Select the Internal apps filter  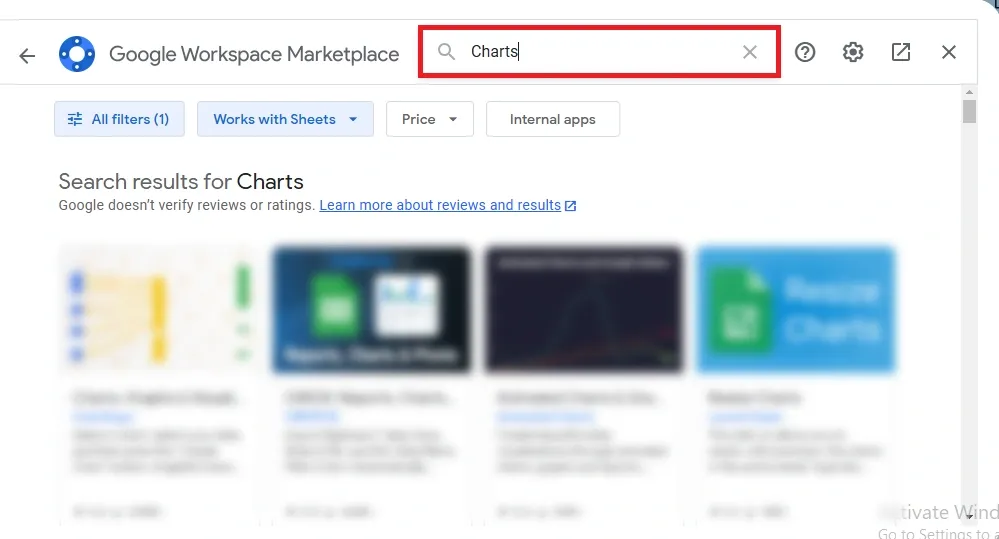click(x=552, y=119)
